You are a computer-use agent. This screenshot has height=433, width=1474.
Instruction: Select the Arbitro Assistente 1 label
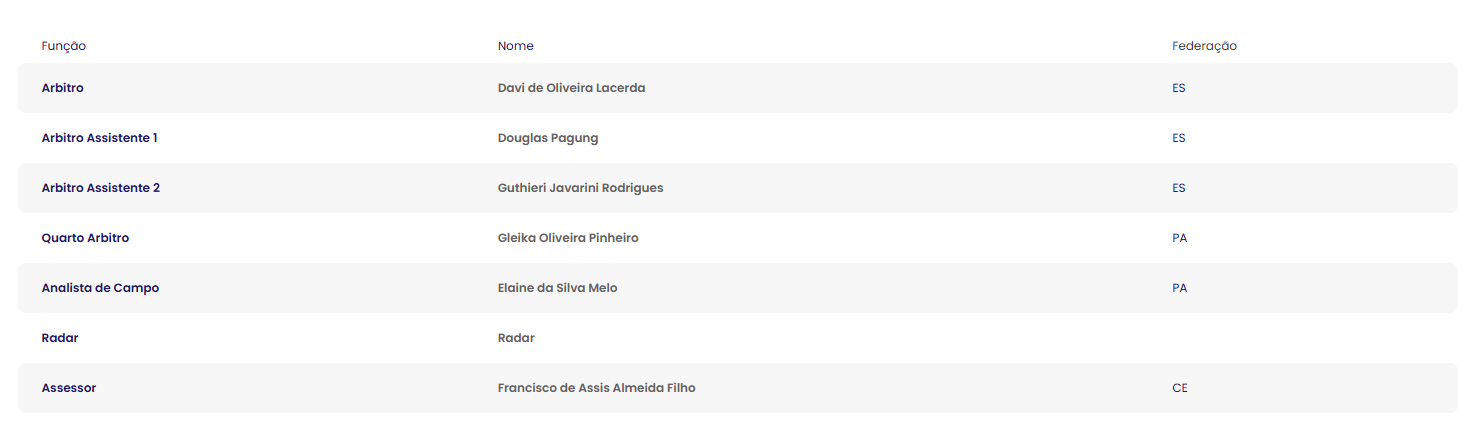(100, 138)
